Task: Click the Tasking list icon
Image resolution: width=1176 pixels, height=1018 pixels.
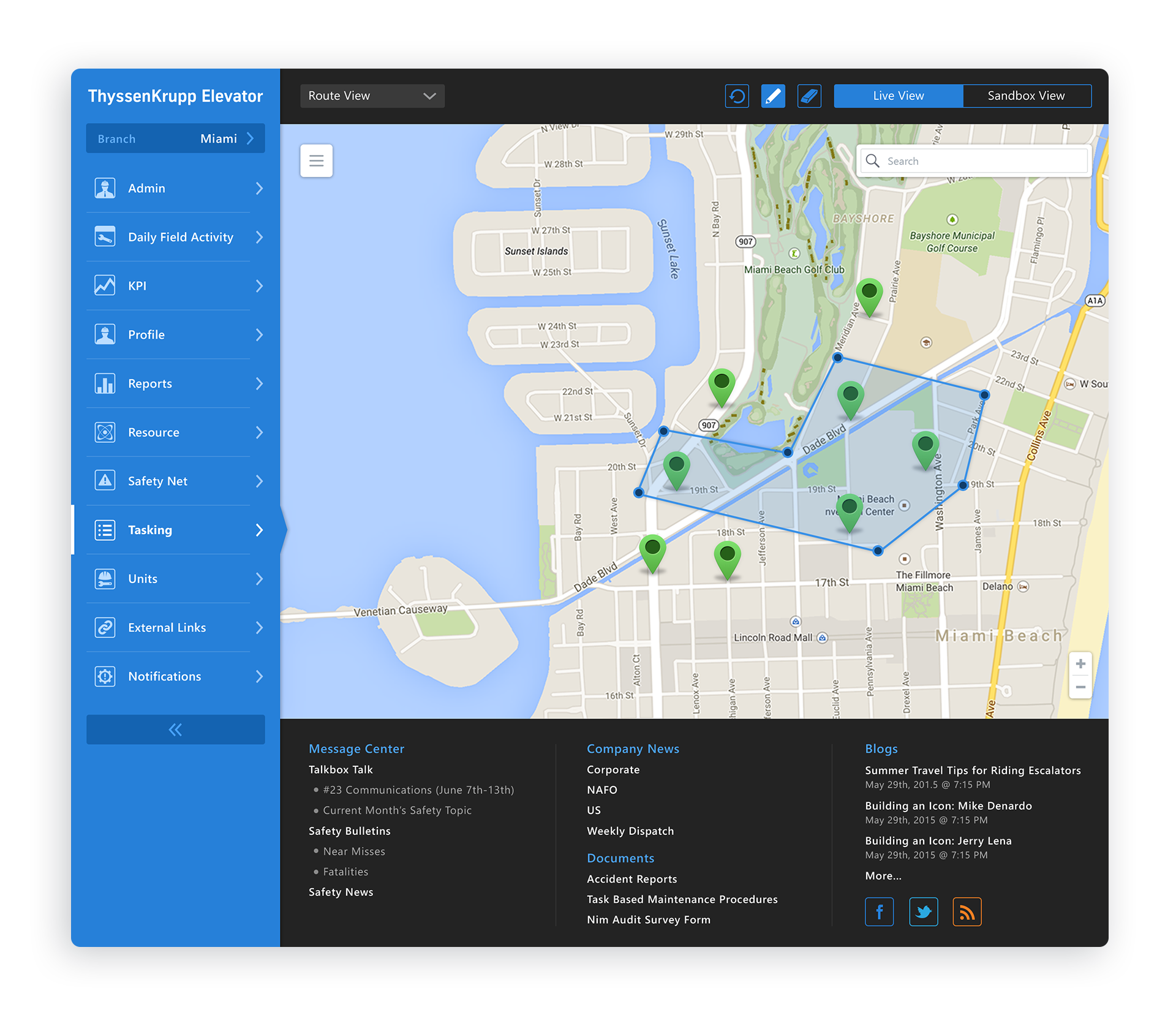Action: [105, 530]
